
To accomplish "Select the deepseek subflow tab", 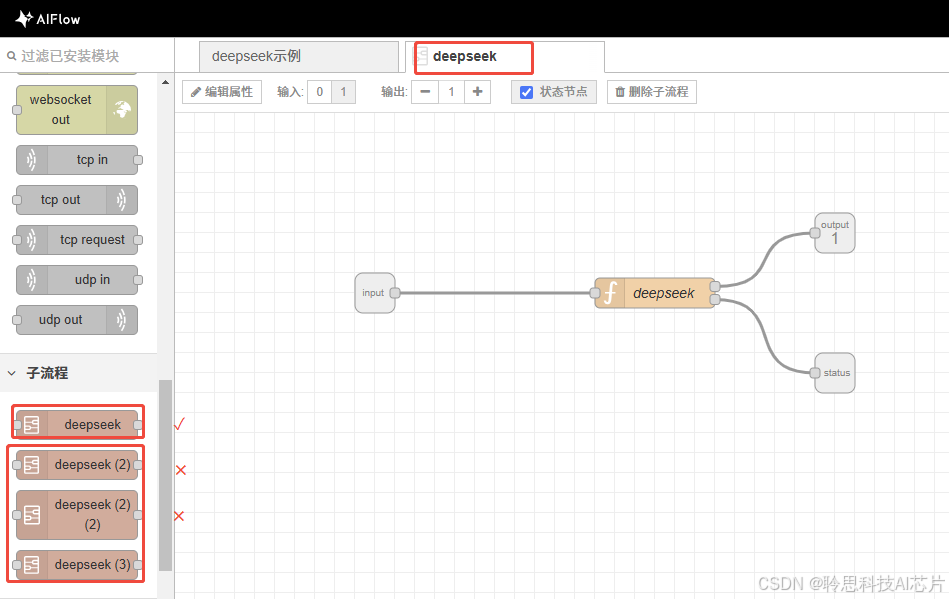I will pos(505,56).
